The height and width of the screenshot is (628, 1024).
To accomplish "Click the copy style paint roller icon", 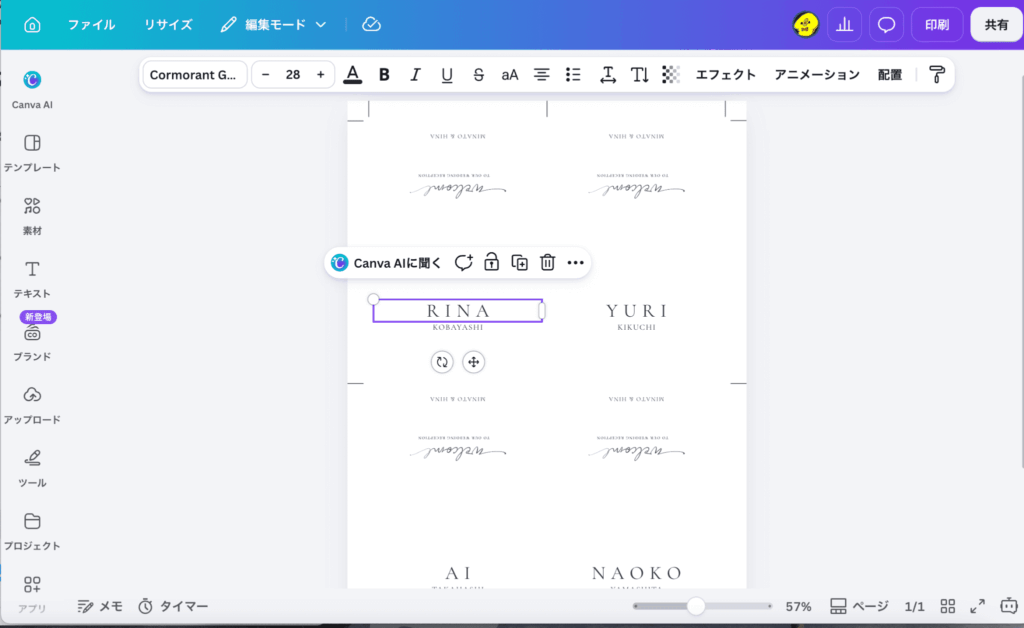I will (936, 74).
